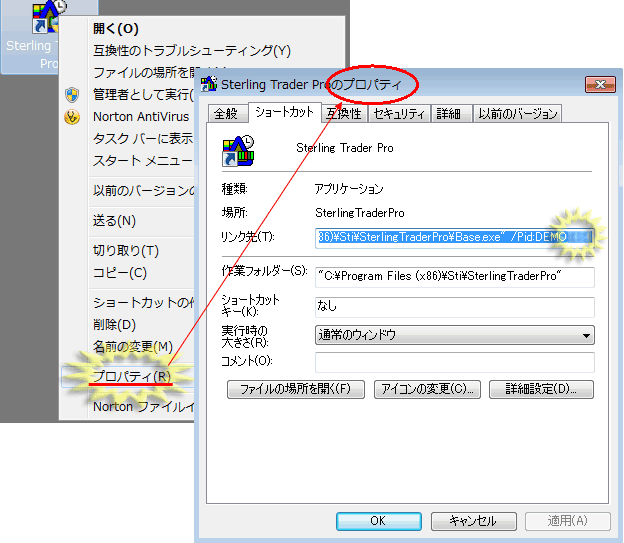Select 互換性のトラブルシューティング(Y) menu entry

[192, 51]
